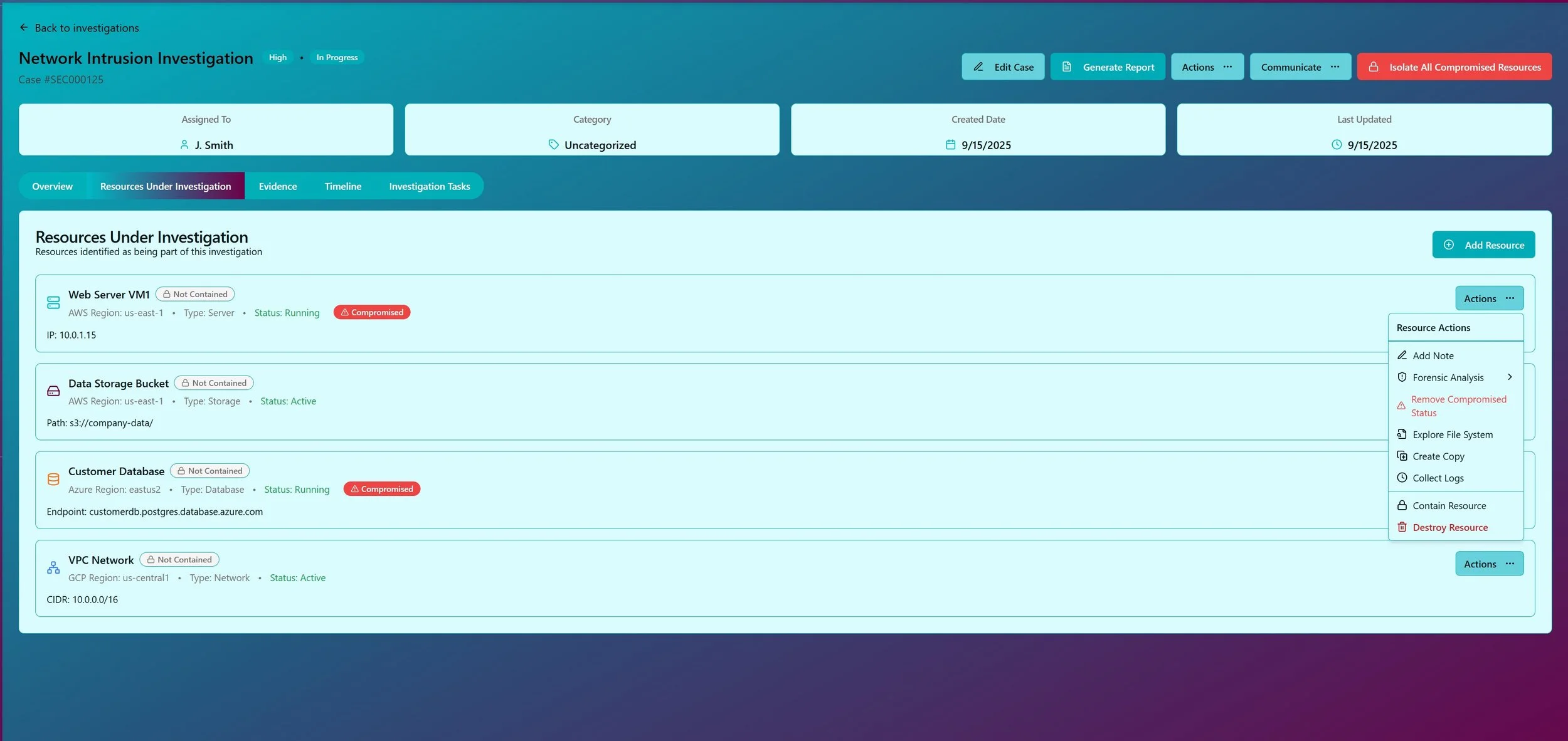1568x741 pixels.
Task: Click the High priority badge
Action: click(278, 57)
